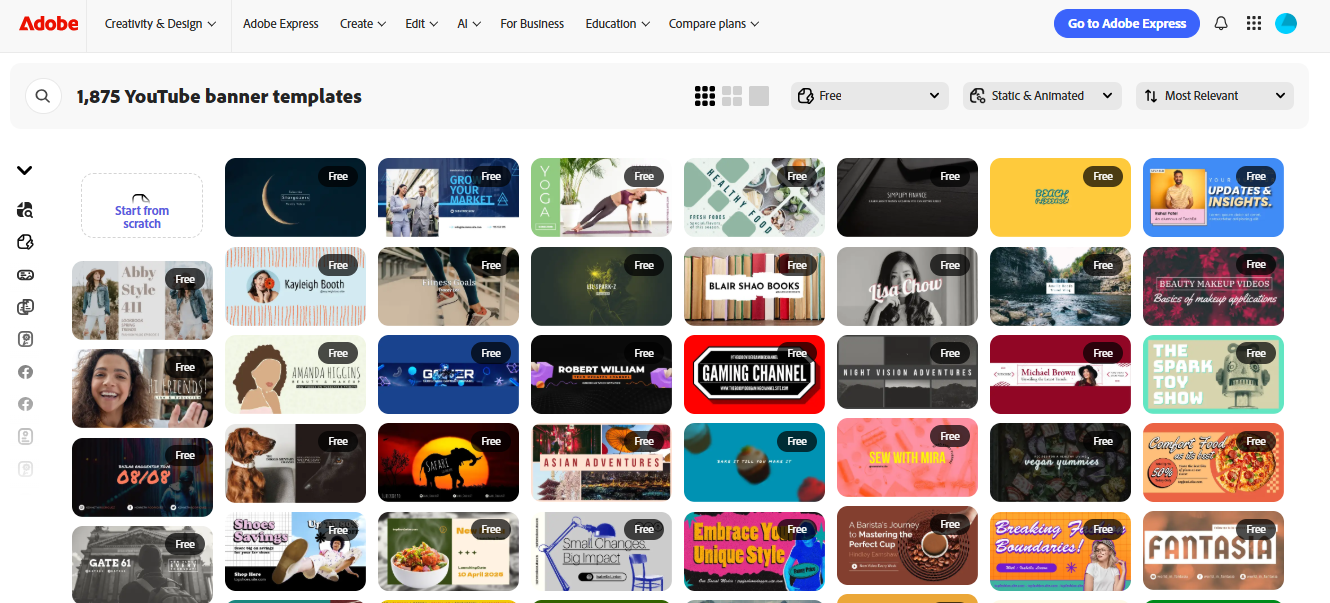This screenshot has width=1330, height=603.
Task: Click the Go to Adobe Express button
Action: [x=1126, y=23]
